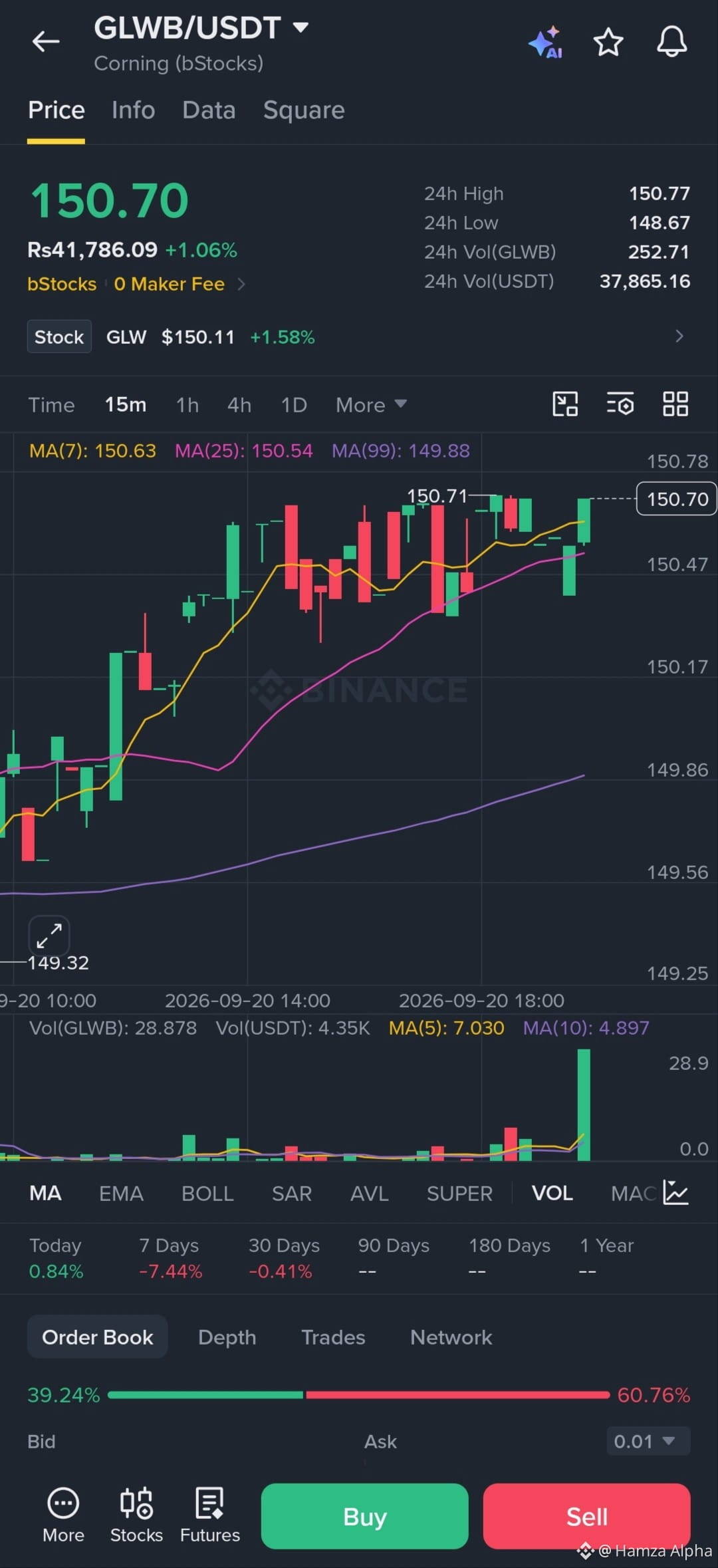Image resolution: width=718 pixels, height=1568 pixels.
Task: Toggle the VOL sub-indicator
Action: coord(552,1194)
